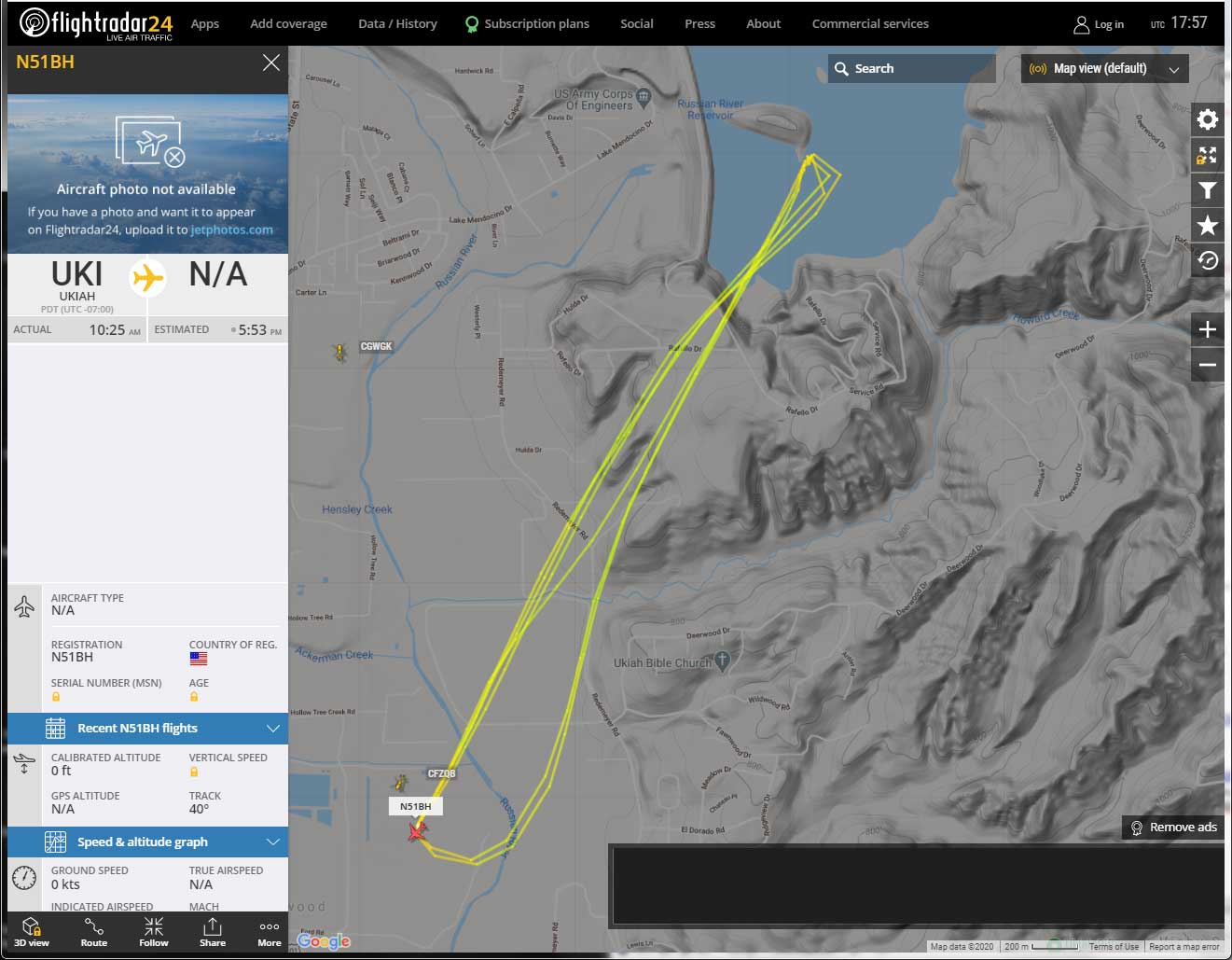Follow the jetphotos.com link
The height and width of the screenshot is (960, 1232).
click(x=232, y=230)
